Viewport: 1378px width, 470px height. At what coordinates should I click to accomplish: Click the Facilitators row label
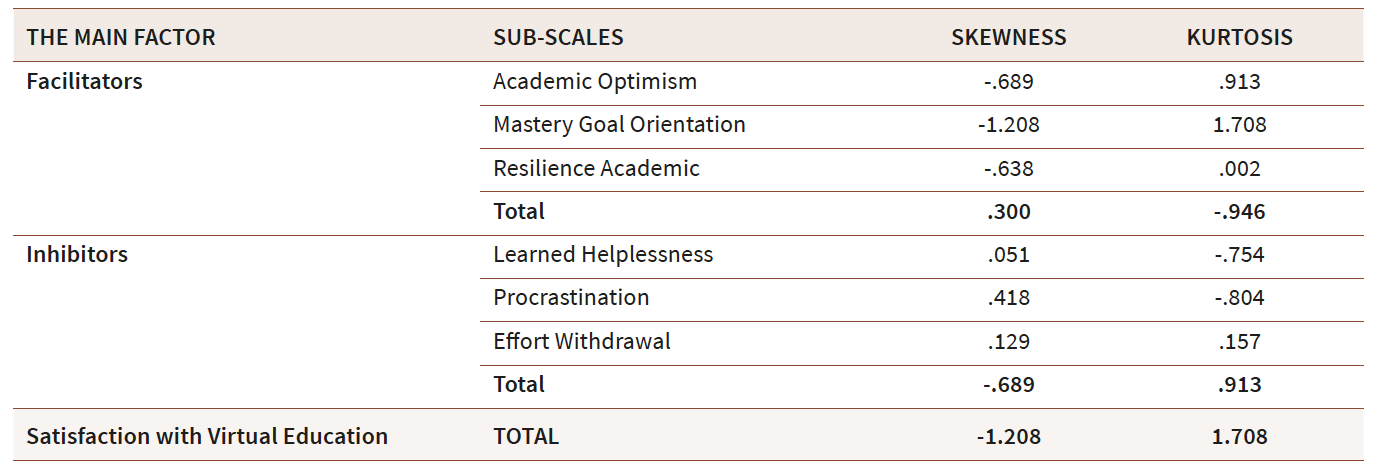84,82
